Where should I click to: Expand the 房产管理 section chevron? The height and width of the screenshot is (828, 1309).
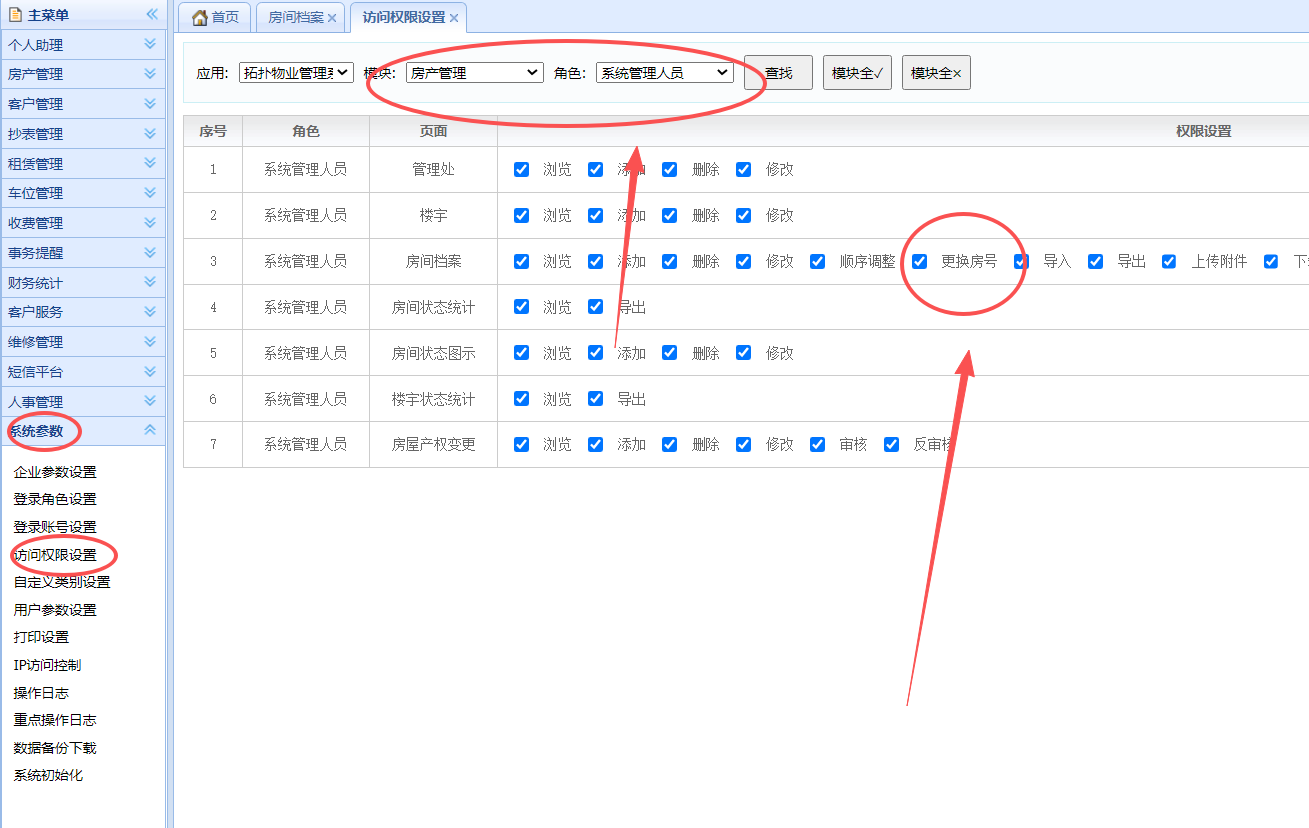click(150, 74)
